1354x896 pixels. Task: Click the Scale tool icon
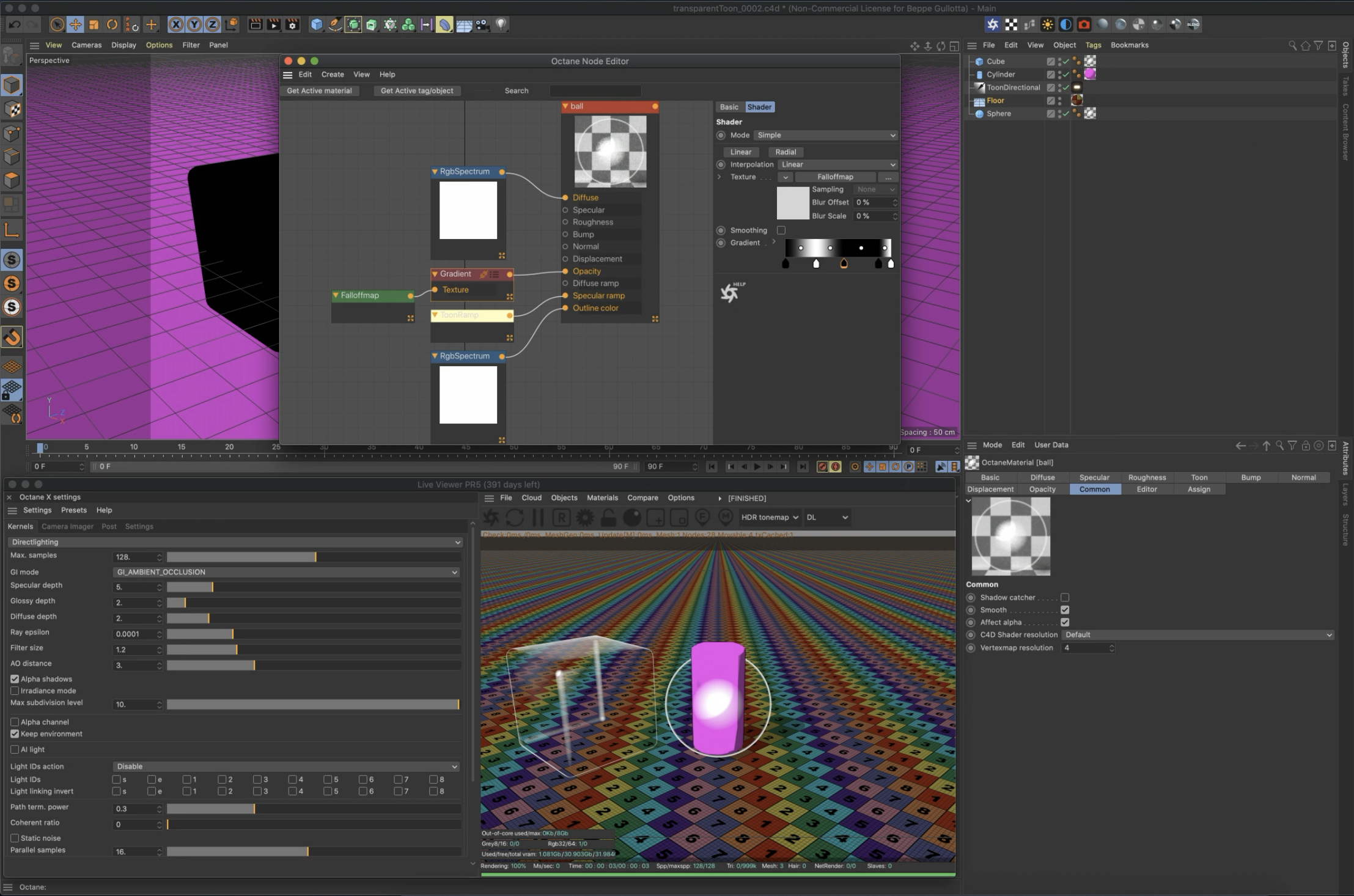pyautogui.click(x=94, y=24)
